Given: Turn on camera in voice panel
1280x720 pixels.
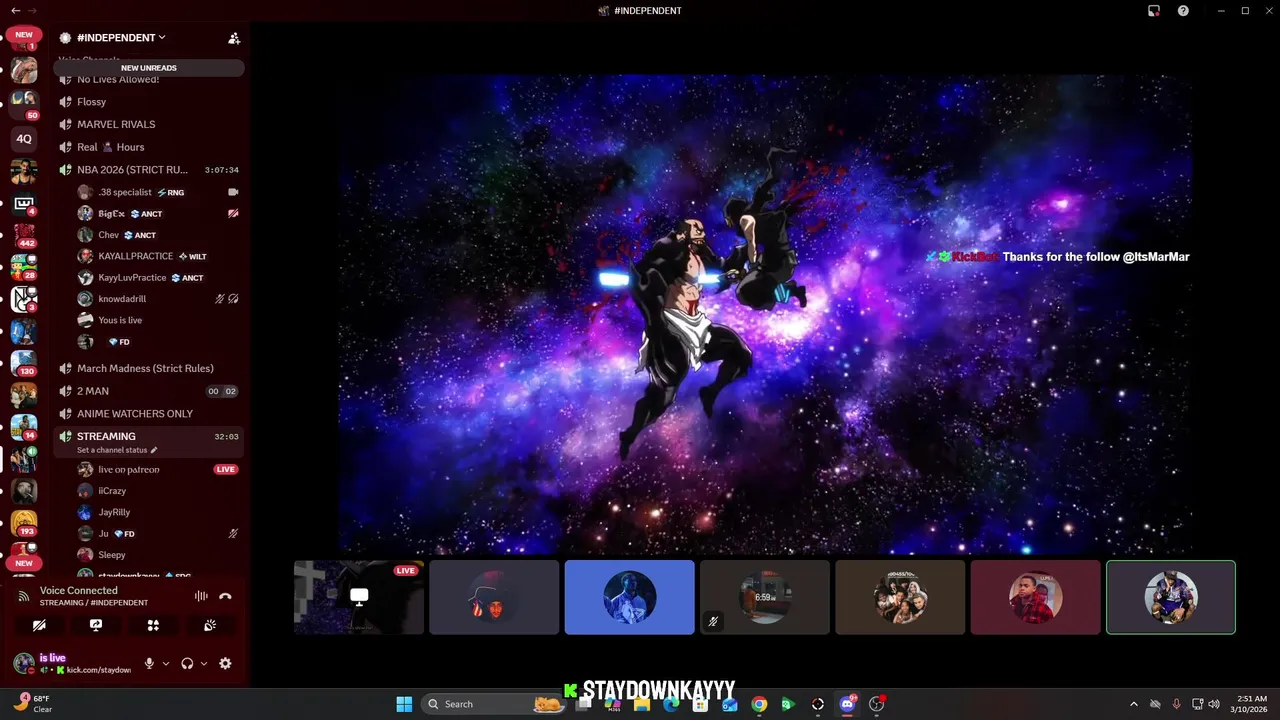Looking at the screenshot, I should 39,625.
